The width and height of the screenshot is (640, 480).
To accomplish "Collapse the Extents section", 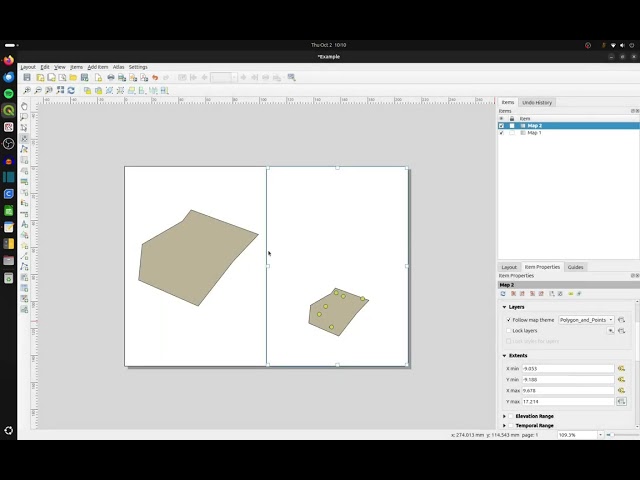I will [504, 356].
